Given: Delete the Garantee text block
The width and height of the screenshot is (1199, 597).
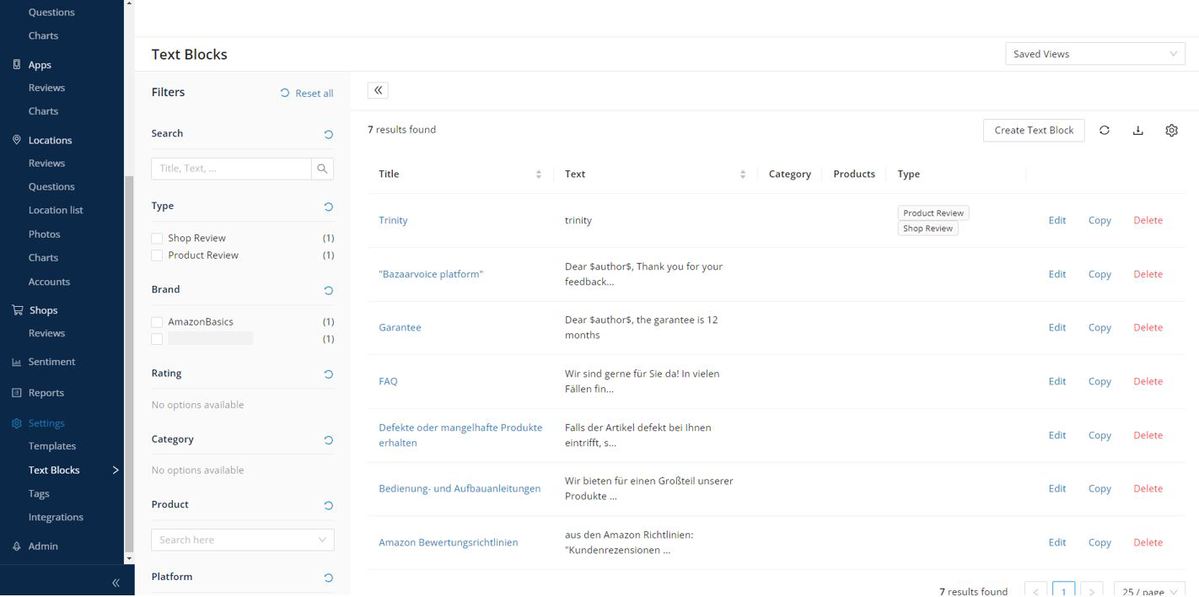Looking at the screenshot, I should coord(1147,328).
